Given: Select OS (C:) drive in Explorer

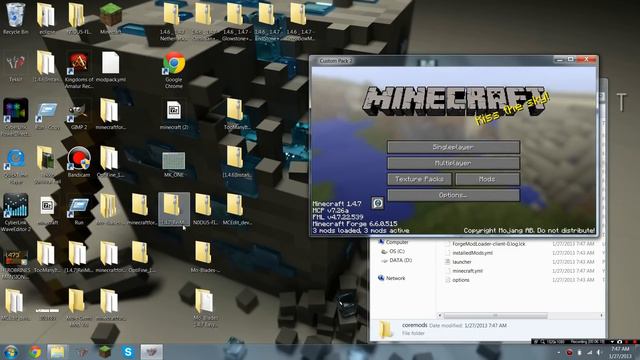Looking at the screenshot, I should pos(393,251).
